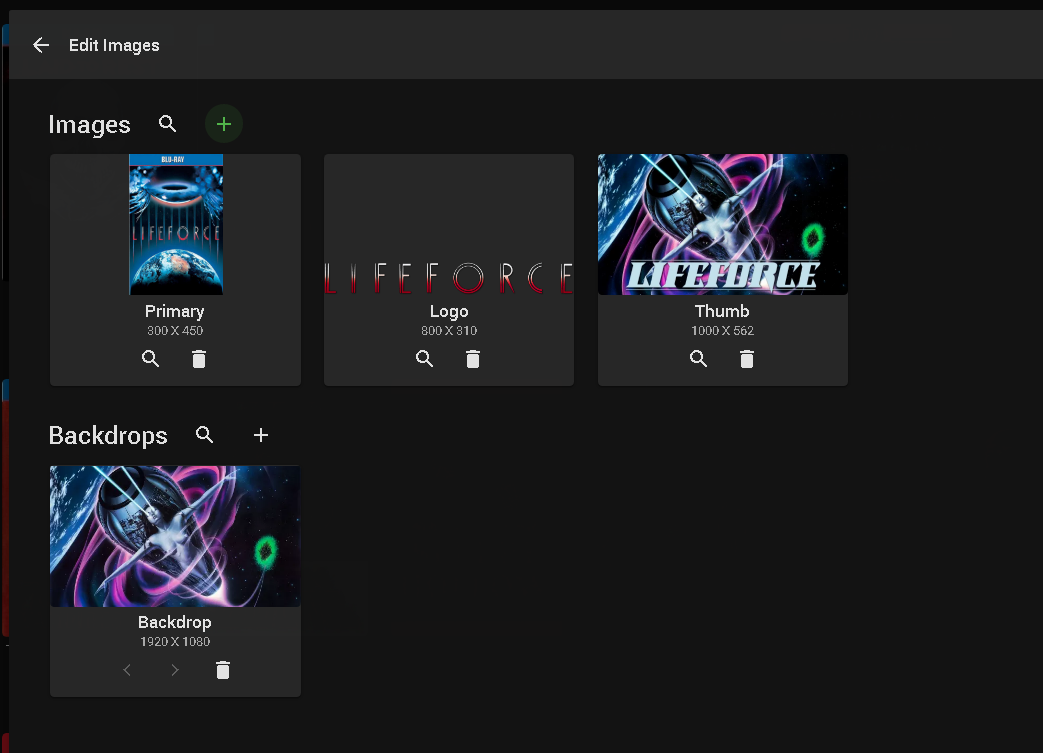Viewport: 1043px width, 753px height.
Task: Search for a new Logo image
Action: 424,359
